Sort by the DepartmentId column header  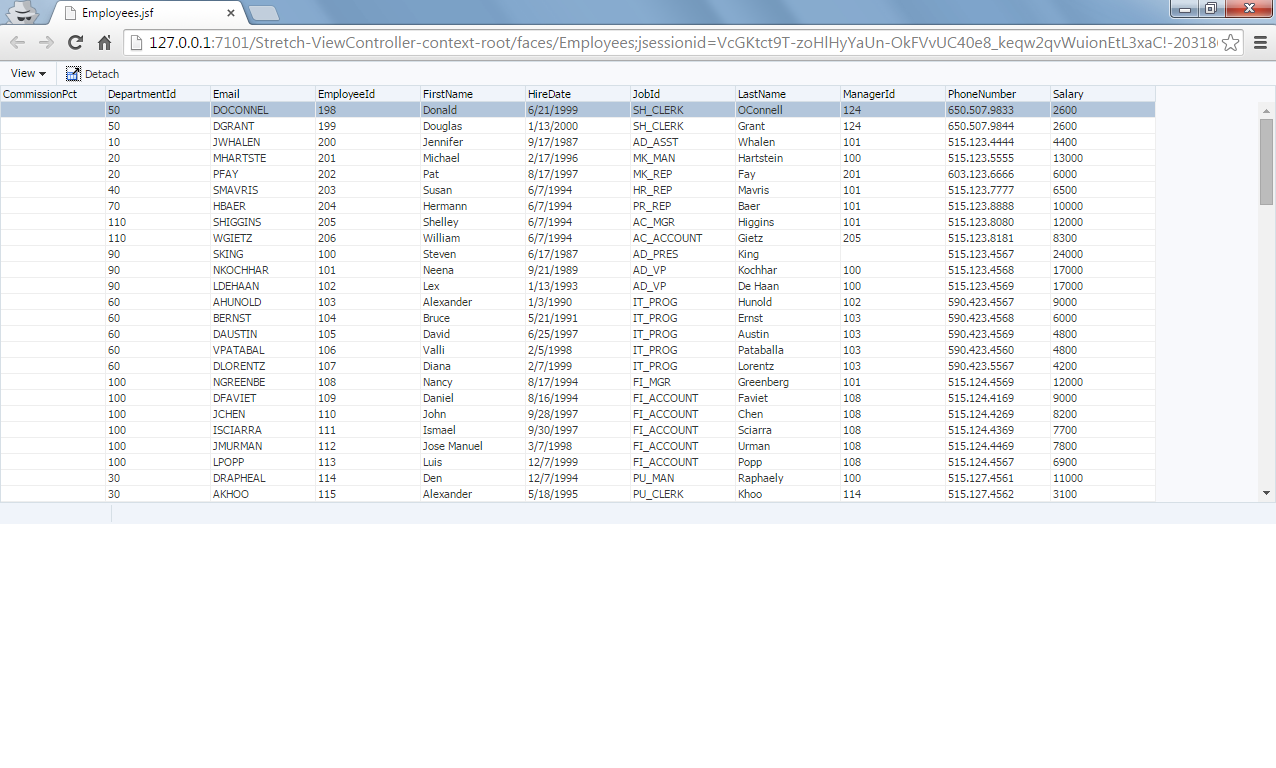158,94
